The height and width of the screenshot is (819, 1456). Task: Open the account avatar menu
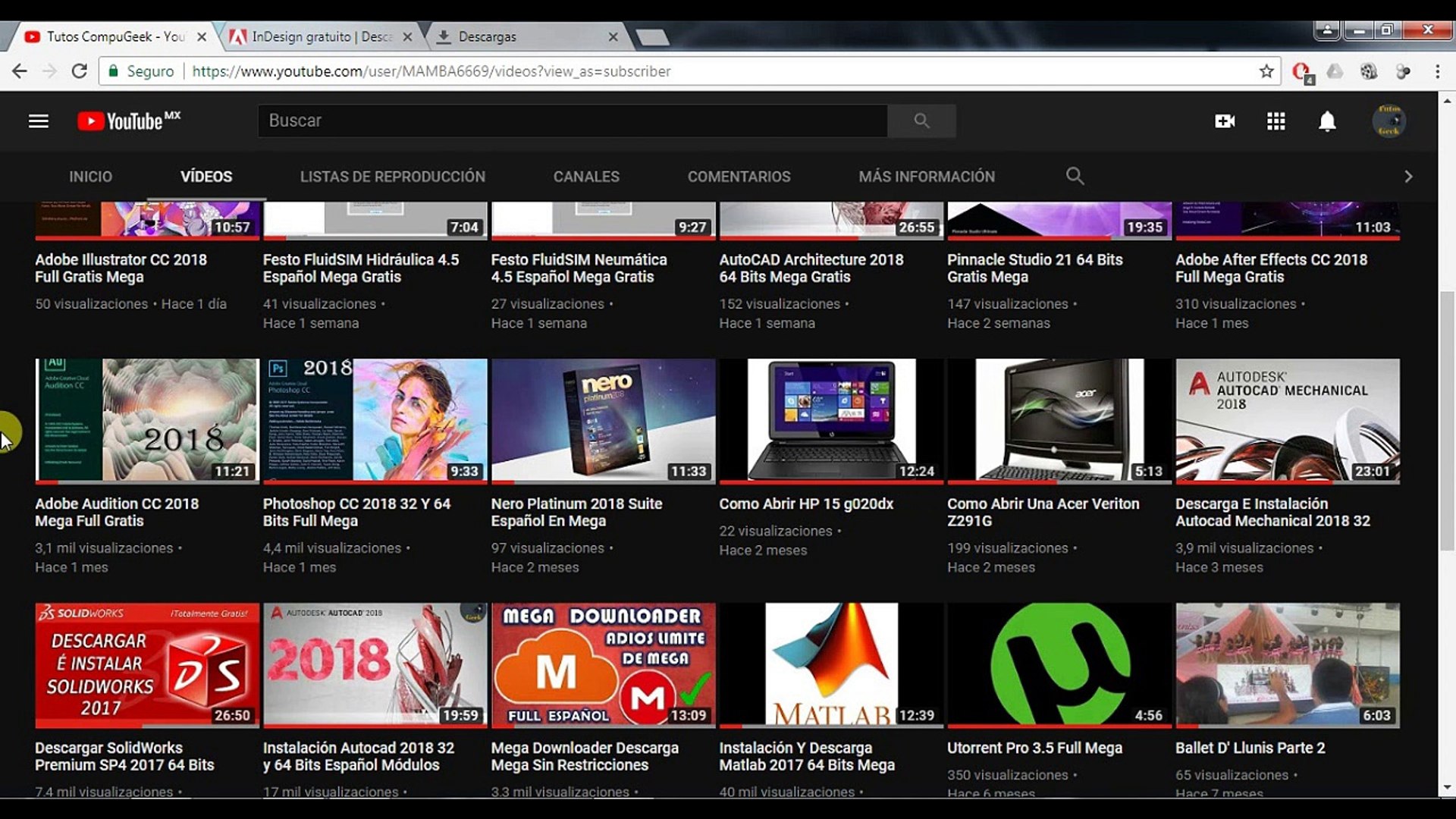tap(1389, 121)
